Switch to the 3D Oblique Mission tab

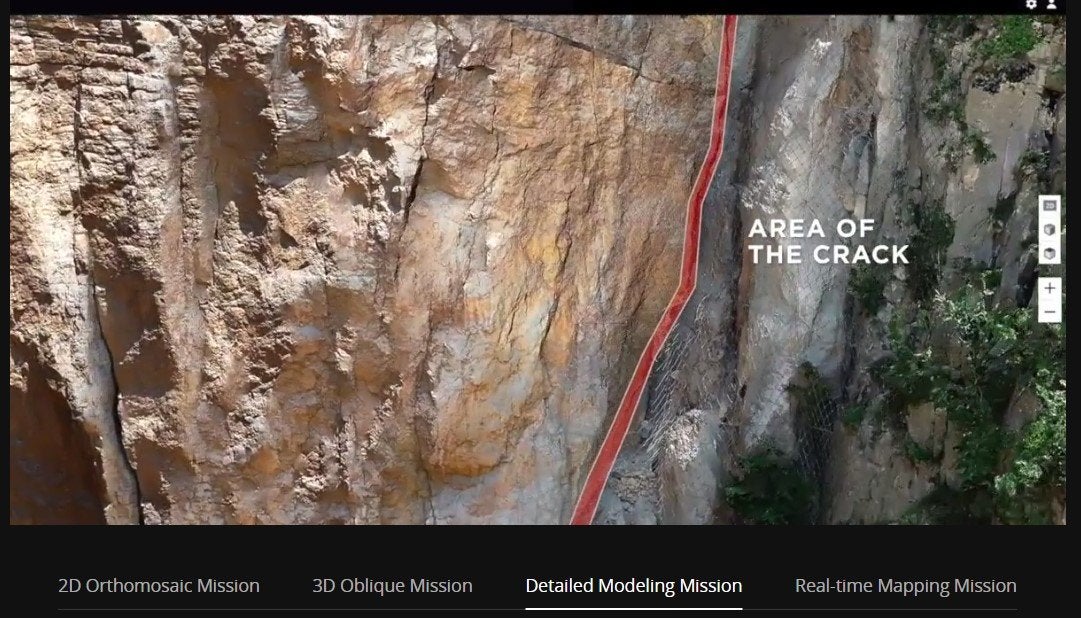tap(392, 586)
